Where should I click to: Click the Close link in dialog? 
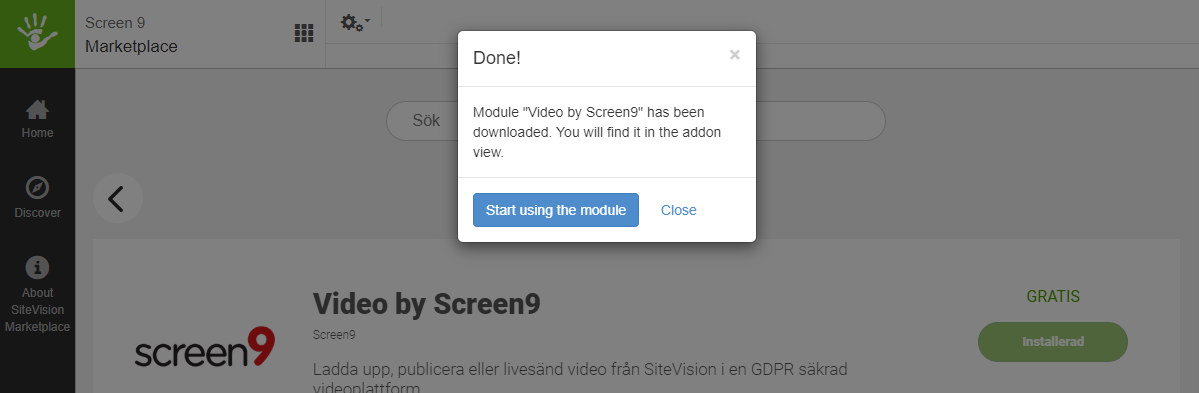(x=679, y=210)
